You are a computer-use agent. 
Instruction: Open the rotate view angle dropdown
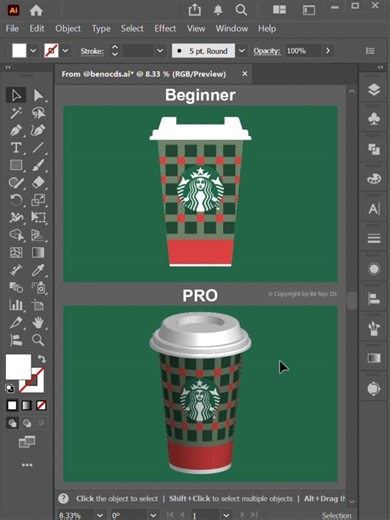click(x=153, y=515)
